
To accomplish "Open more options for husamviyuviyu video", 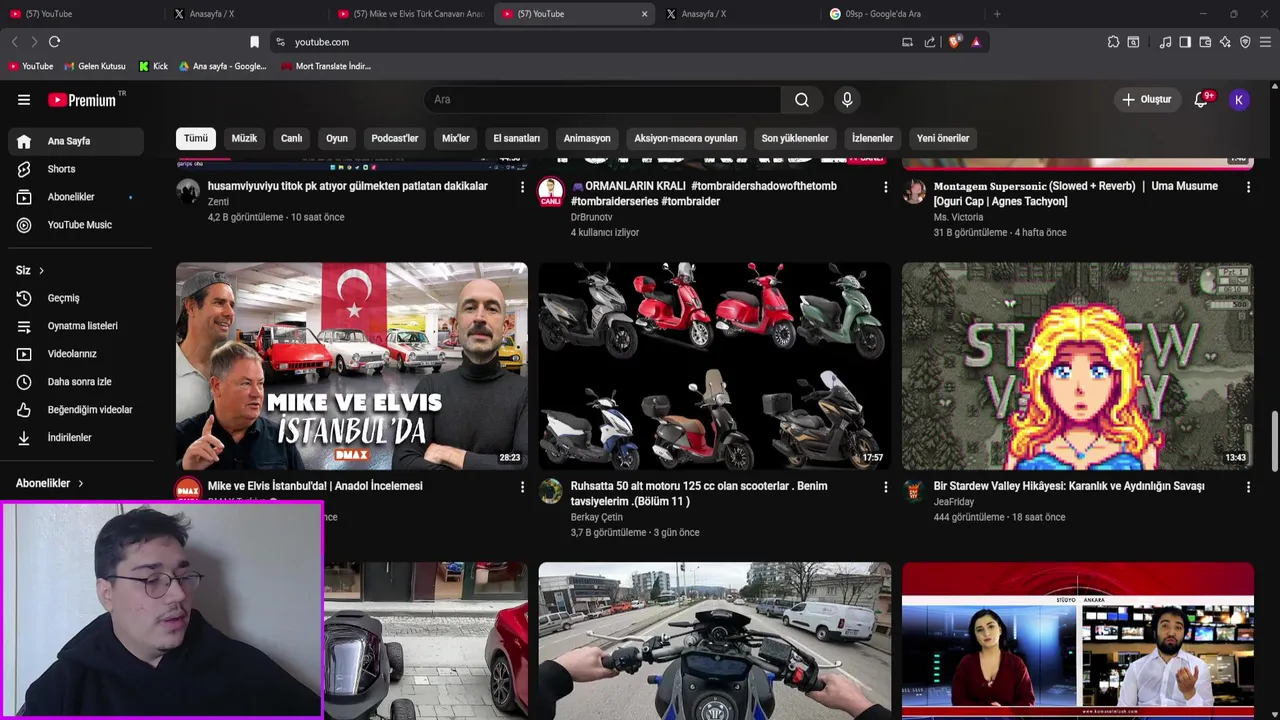I will click(522, 187).
